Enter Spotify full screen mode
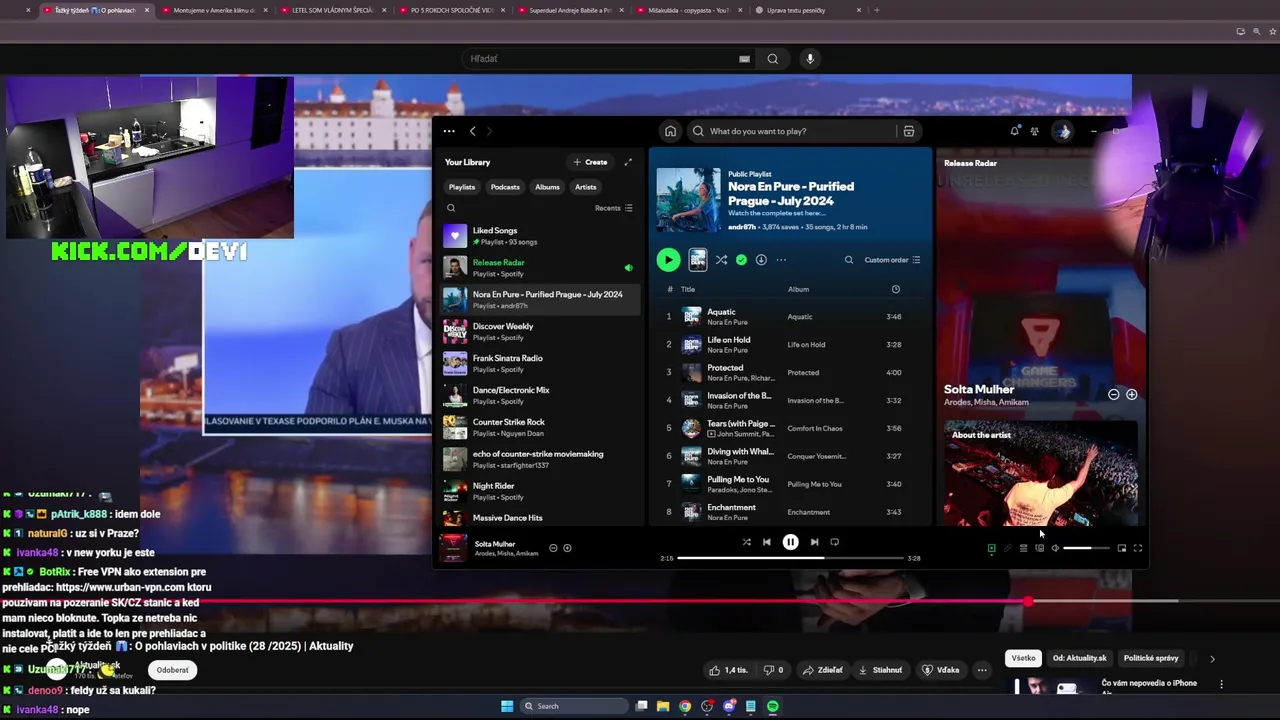The width and height of the screenshot is (1280, 720). click(x=1138, y=548)
